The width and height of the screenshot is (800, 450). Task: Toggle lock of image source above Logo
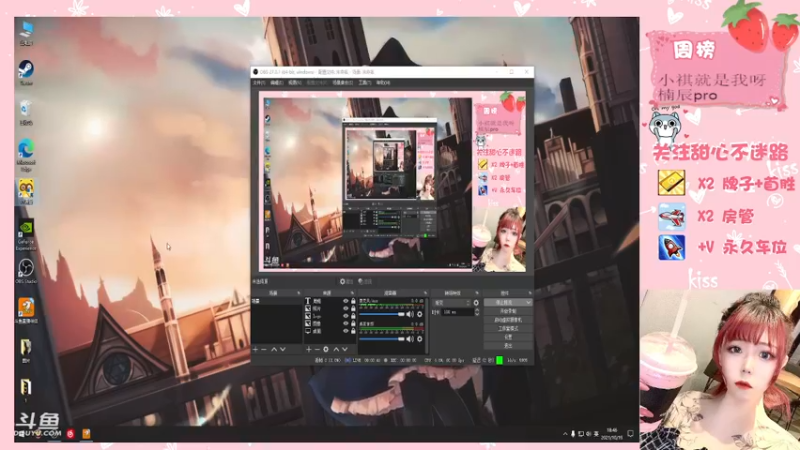coord(353,308)
